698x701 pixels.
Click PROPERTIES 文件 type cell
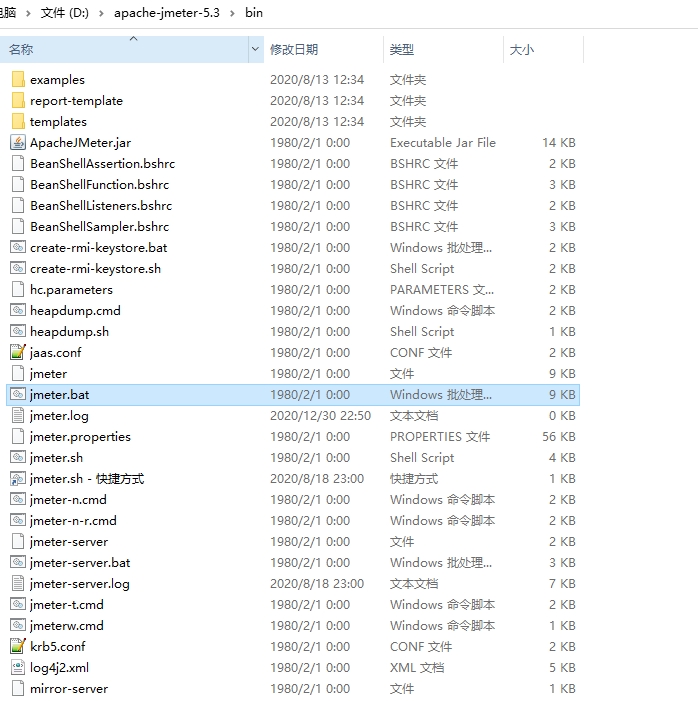[x=440, y=437]
